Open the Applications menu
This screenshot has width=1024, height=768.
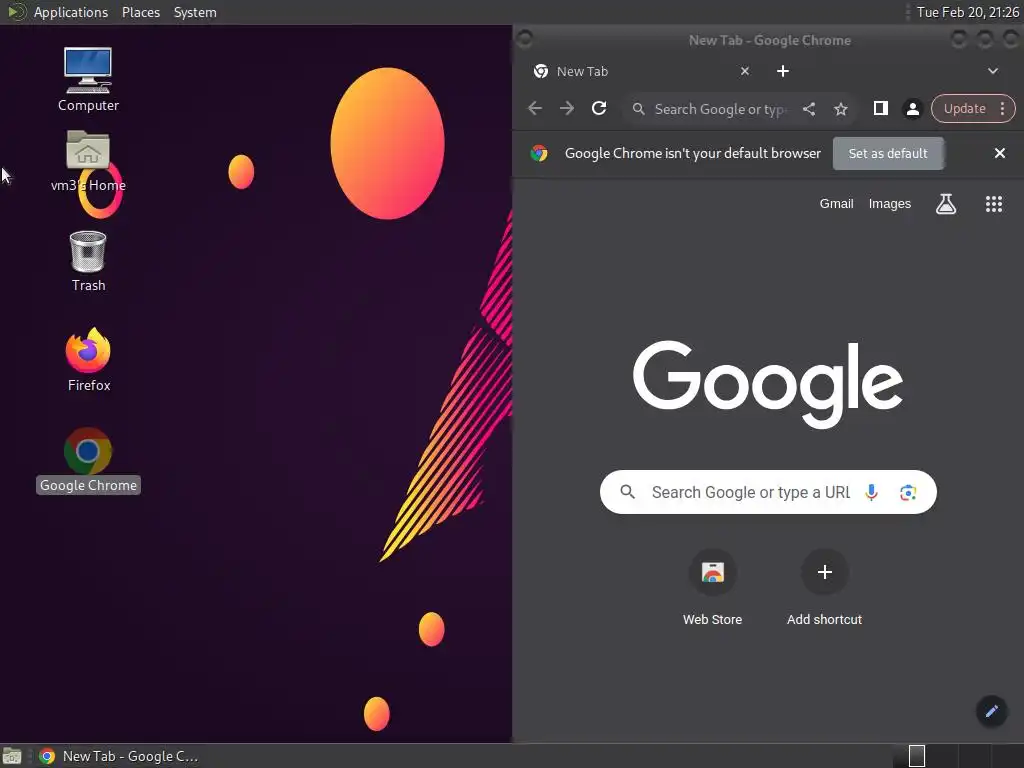71,12
